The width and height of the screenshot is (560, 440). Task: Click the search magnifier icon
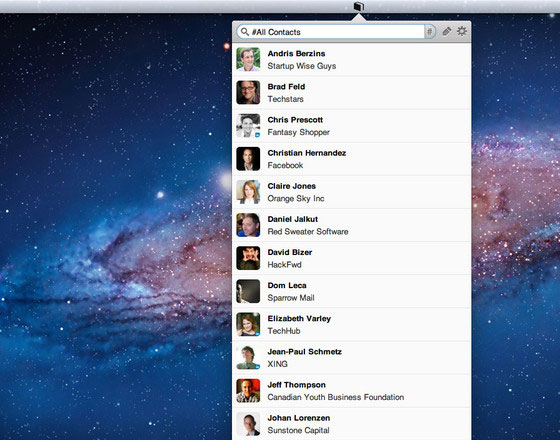tap(245, 32)
